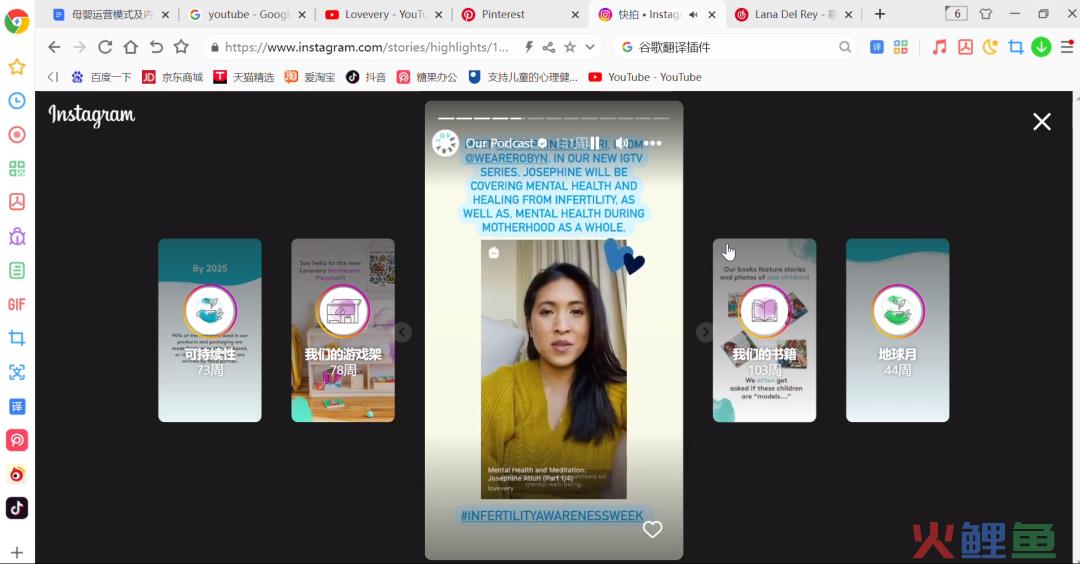Screen dimensions: 1080x564
Task: Click the lightning speed mode icon
Action: pos(528,47)
